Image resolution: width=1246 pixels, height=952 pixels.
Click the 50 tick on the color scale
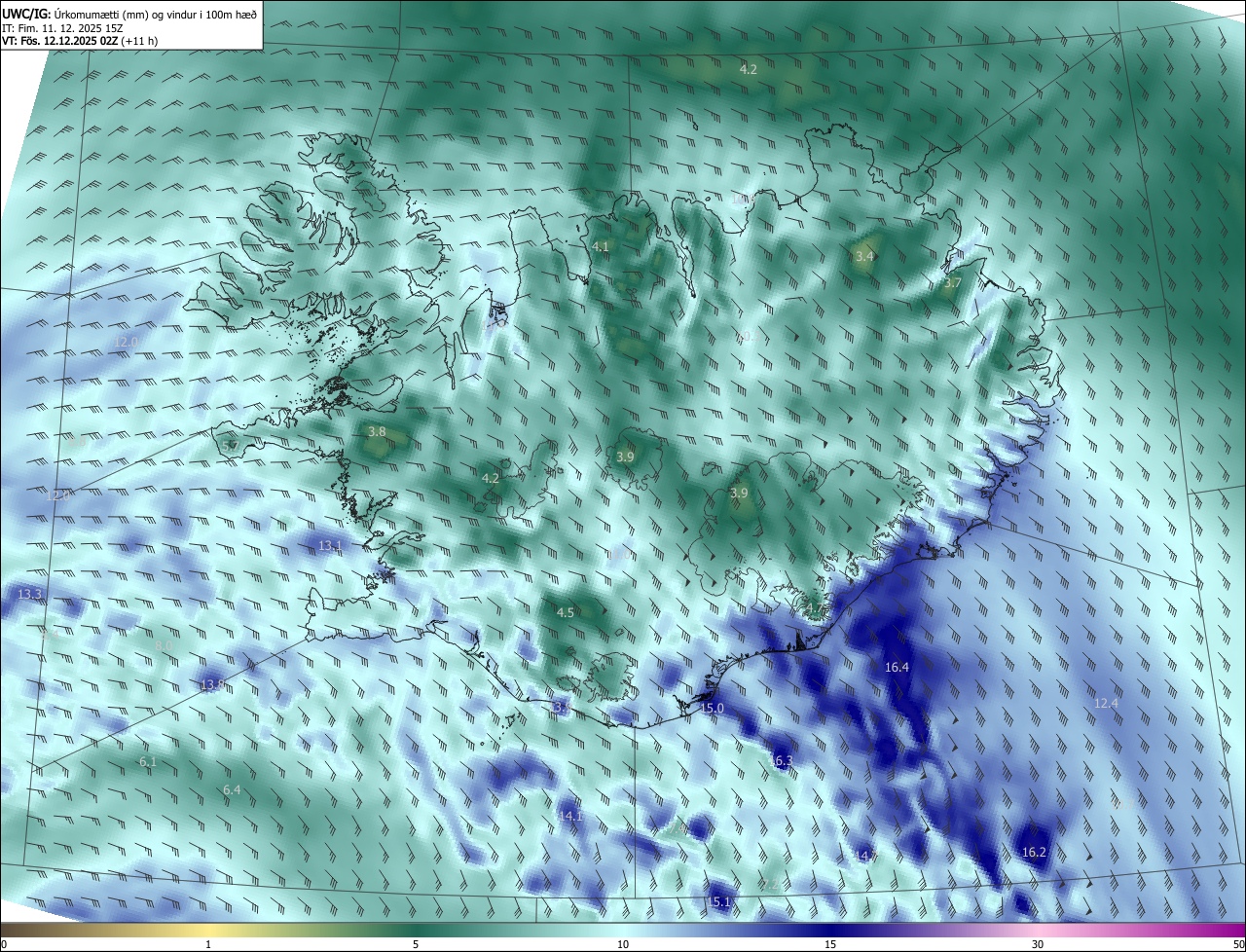[x=1238, y=944]
